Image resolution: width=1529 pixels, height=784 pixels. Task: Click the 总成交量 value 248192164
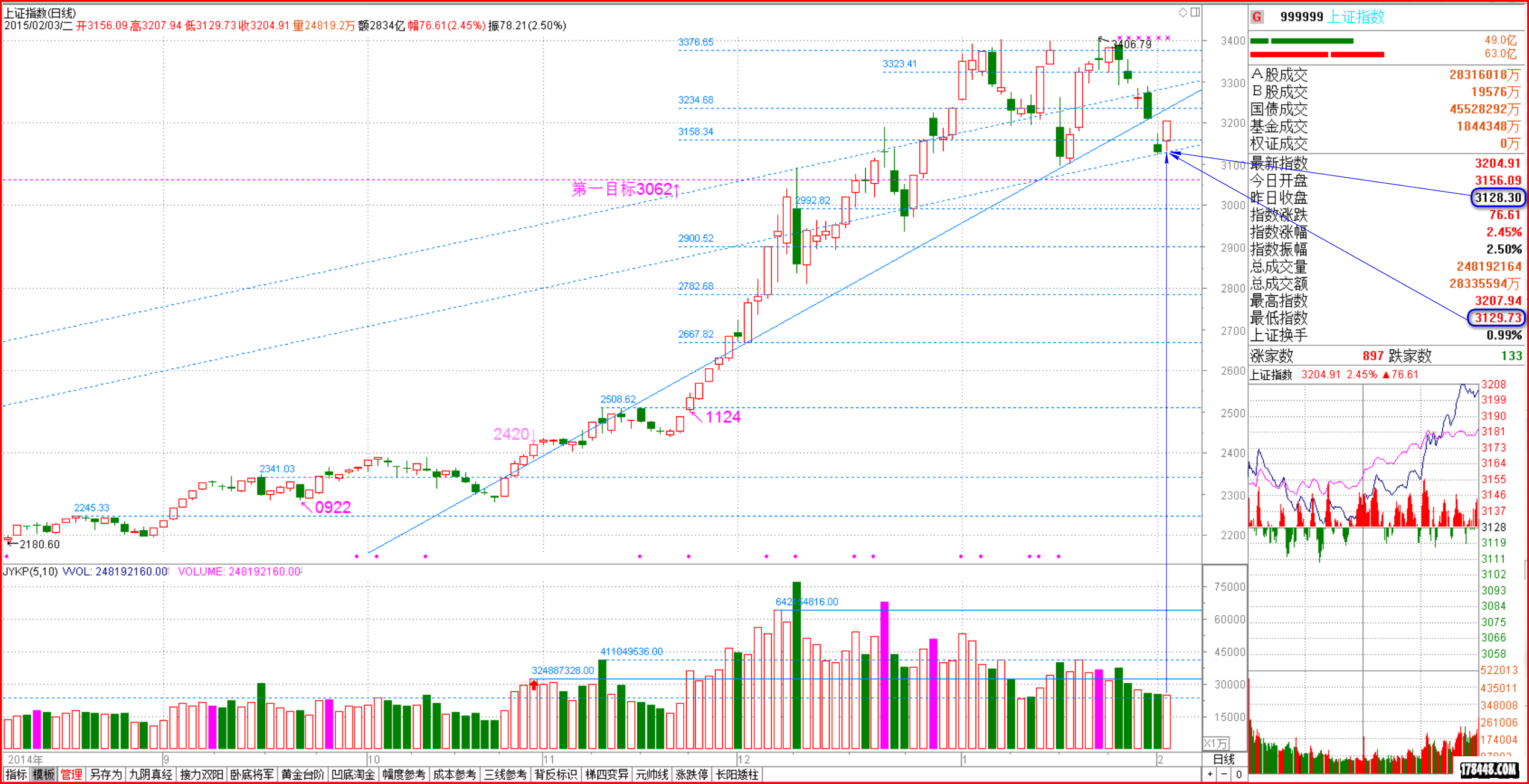point(1489,266)
